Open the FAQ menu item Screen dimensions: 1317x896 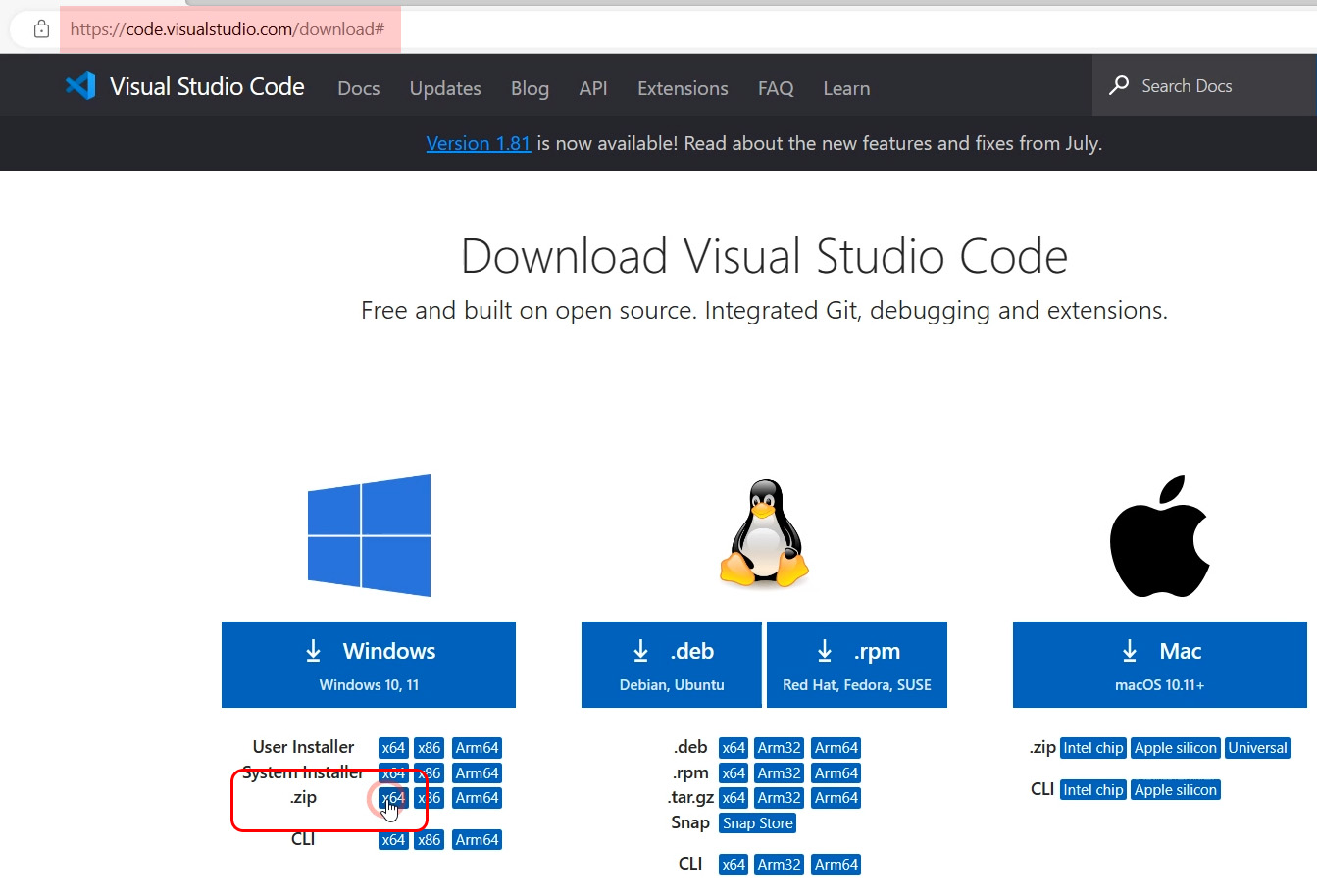(x=776, y=88)
